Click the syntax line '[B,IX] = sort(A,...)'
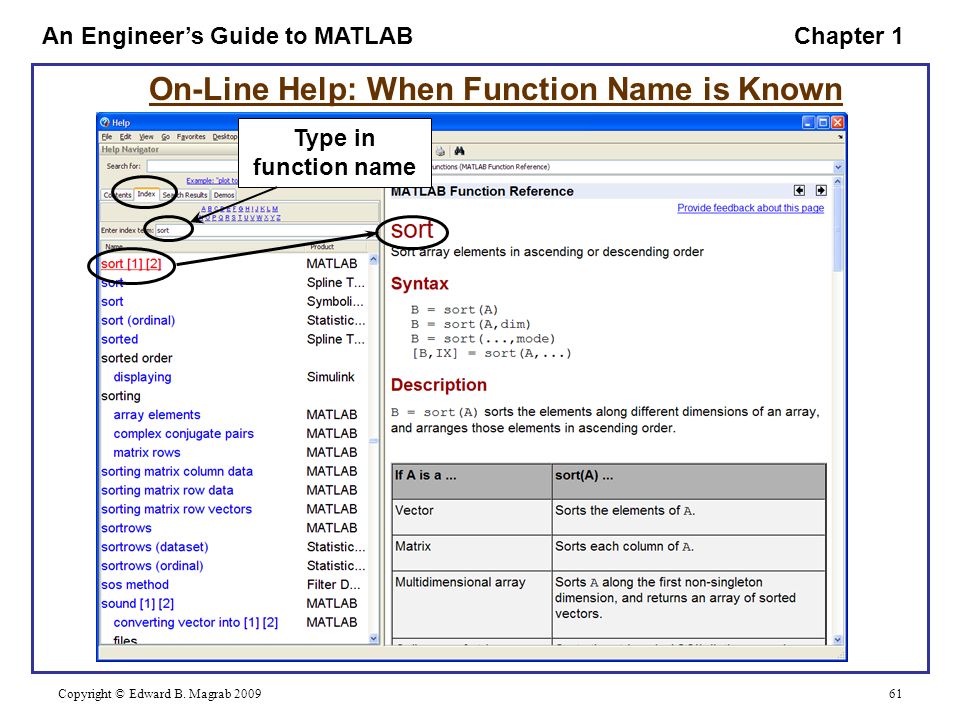The height and width of the screenshot is (720, 960). coord(492,354)
